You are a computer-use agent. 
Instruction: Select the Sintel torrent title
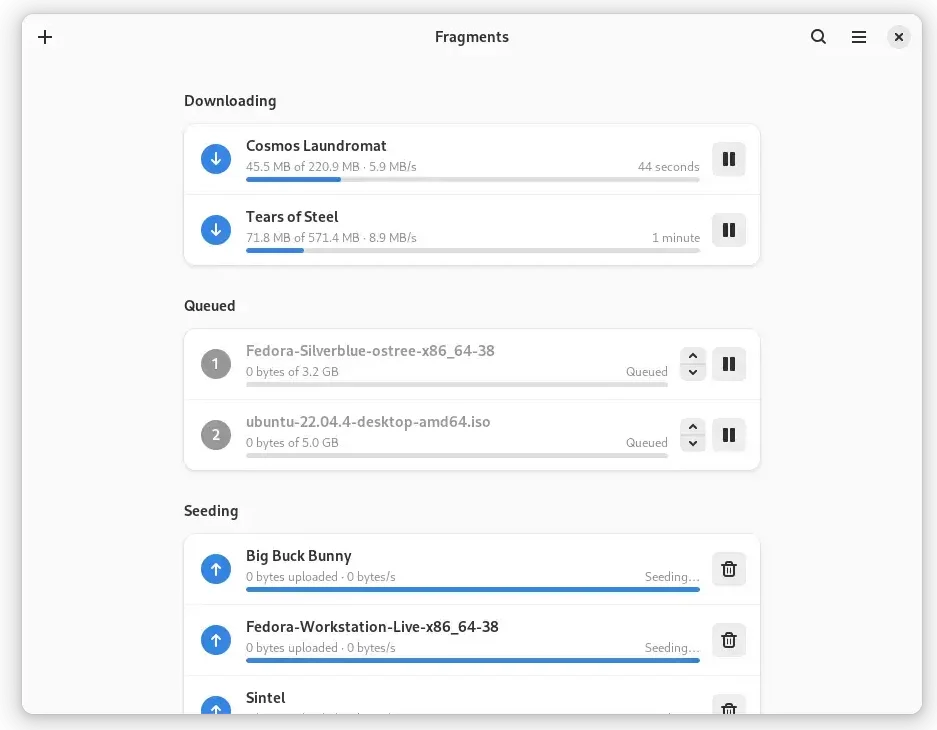click(x=265, y=698)
